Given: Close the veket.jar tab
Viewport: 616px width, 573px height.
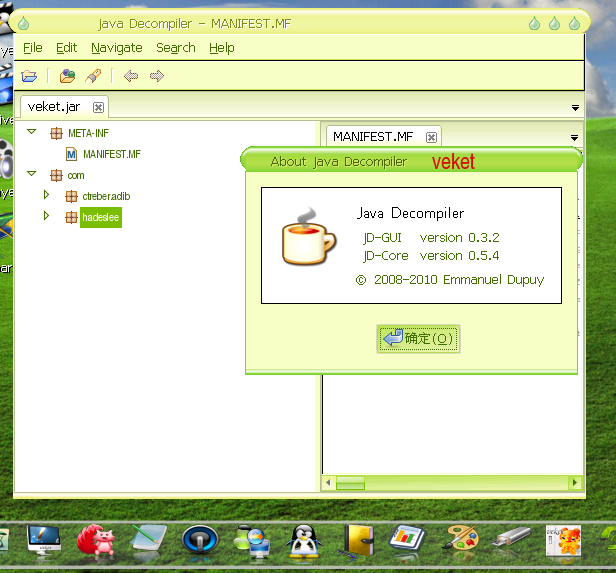Looking at the screenshot, I should click(98, 107).
